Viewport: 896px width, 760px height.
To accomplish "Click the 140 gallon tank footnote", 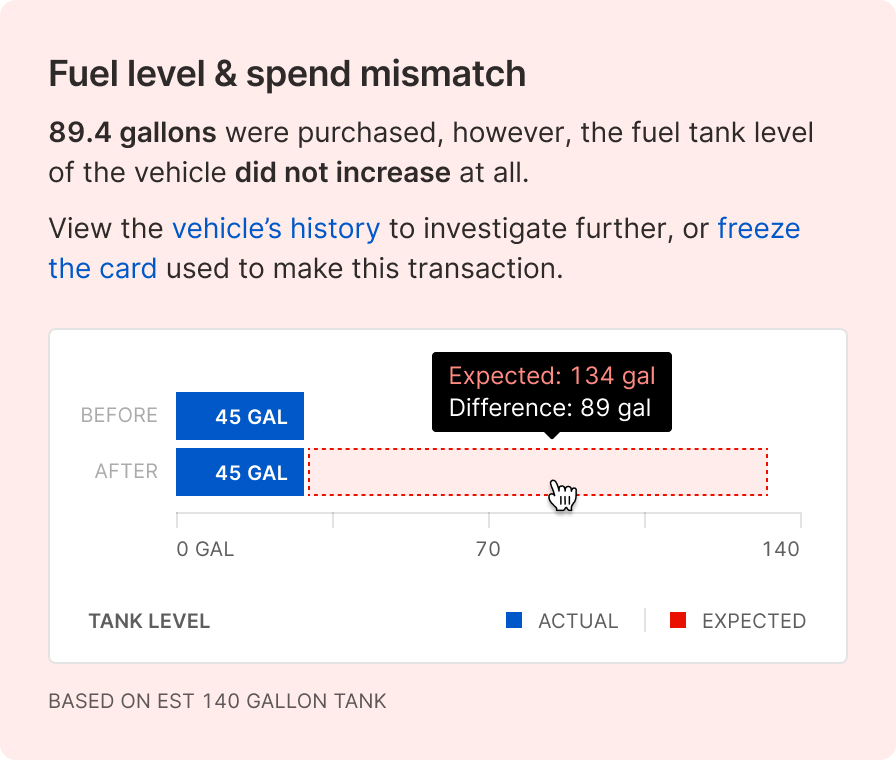I will pyautogui.click(x=217, y=701).
